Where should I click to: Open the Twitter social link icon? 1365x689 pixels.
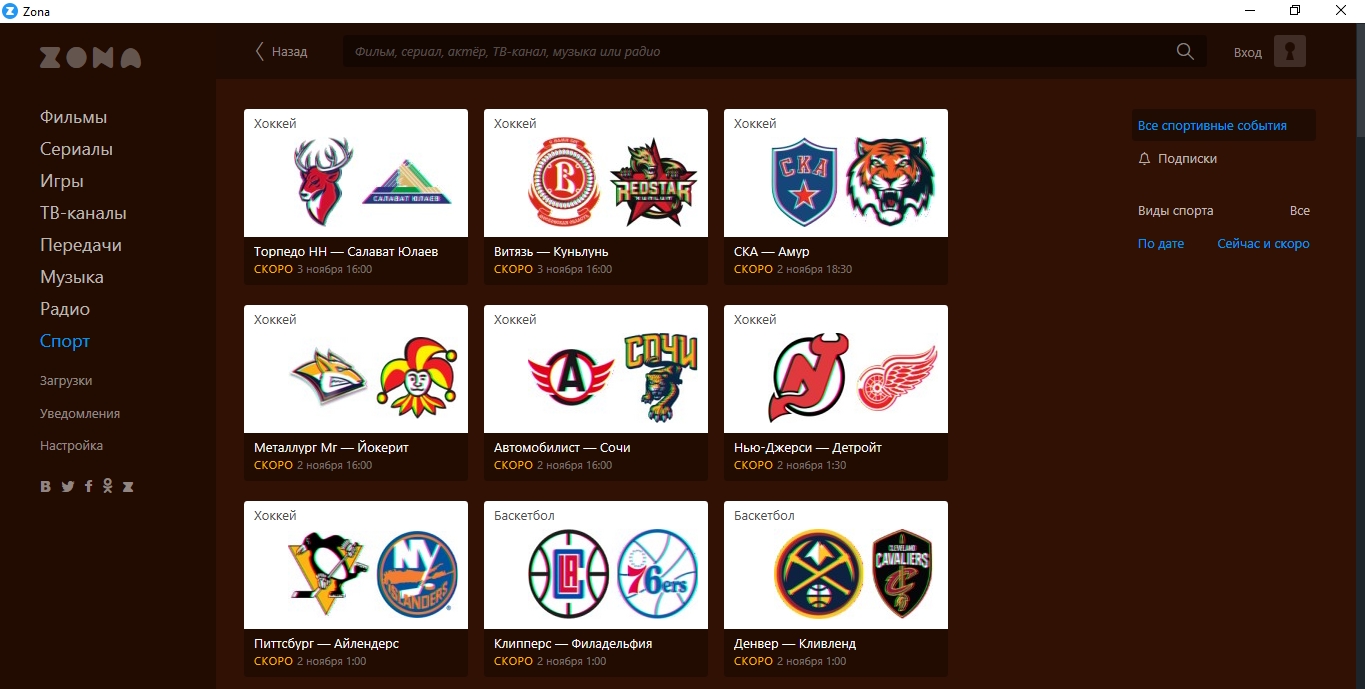tap(68, 487)
